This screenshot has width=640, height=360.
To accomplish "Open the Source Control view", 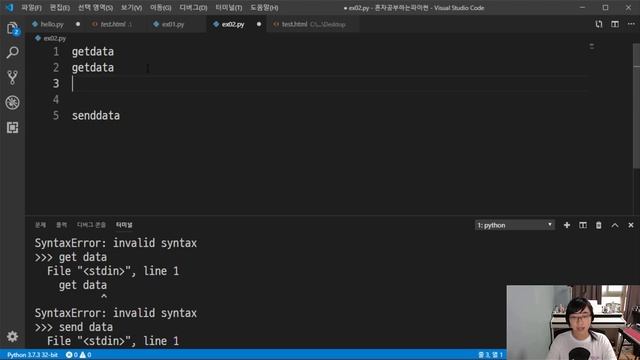I will 13,78.
